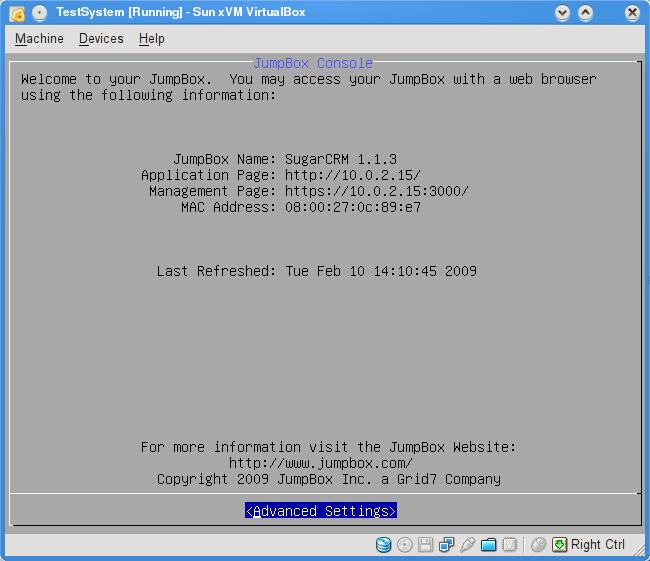Click the window title TestSystem [Running]
The height and width of the screenshot is (561, 650).
pyautogui.click(x=119, y=12)
